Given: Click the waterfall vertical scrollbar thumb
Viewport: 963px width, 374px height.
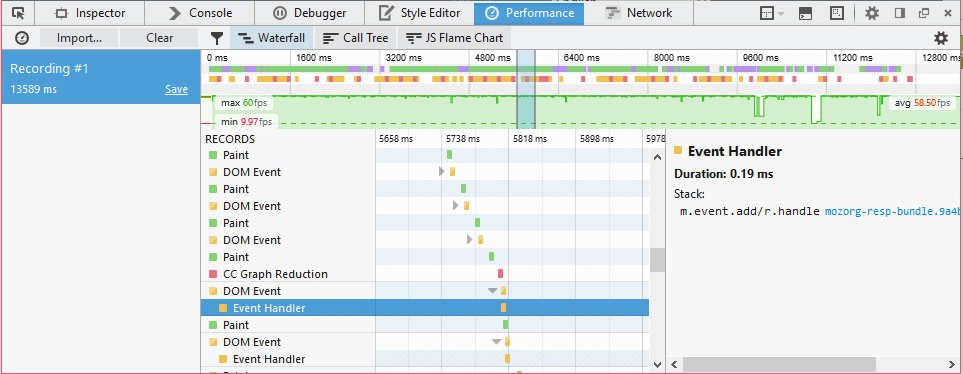Looking at the screenshot, I should click(657, 260).
